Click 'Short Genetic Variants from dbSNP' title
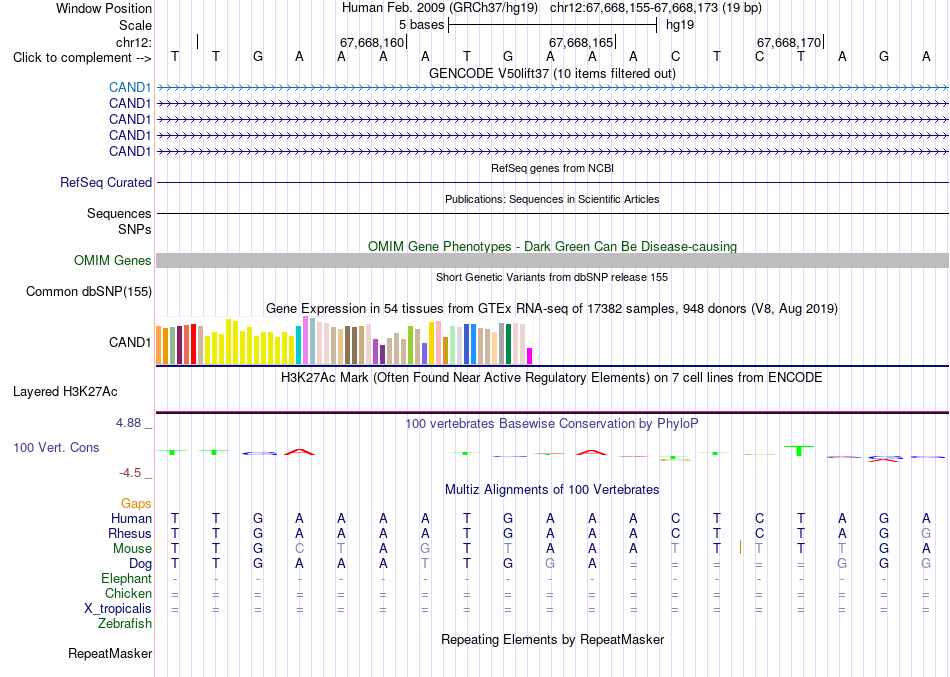This screenshot has width=950, height=677. 552,277
